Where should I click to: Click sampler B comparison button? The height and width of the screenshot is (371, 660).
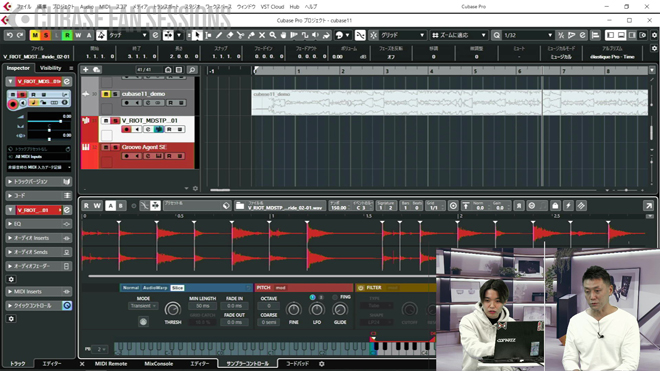tap(121, 206)
